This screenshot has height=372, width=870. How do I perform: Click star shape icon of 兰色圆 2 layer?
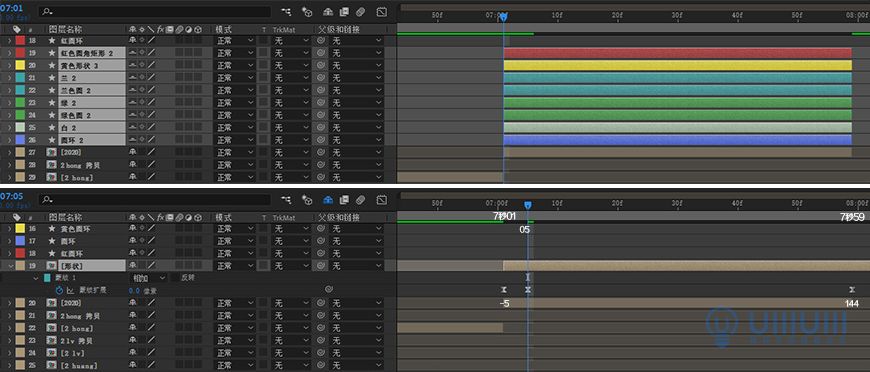[x=52, y=91]
